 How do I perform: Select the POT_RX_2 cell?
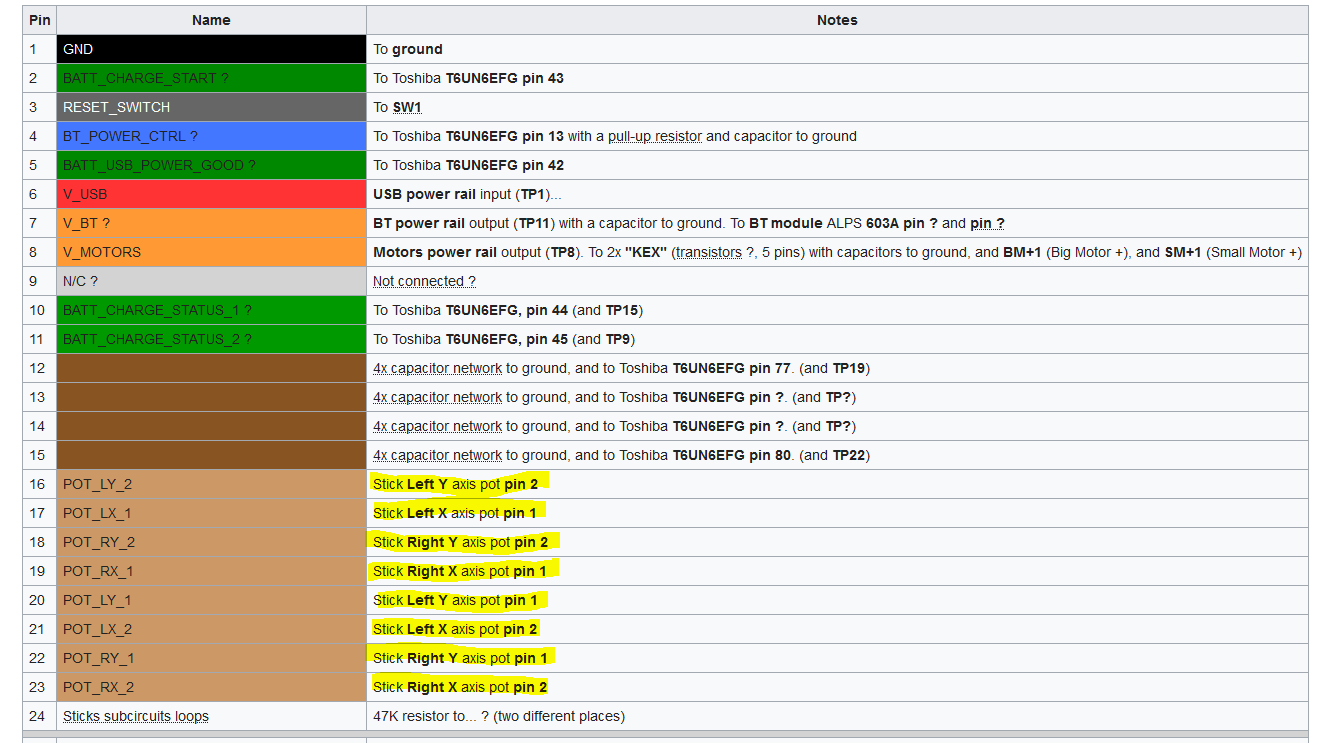211,687
